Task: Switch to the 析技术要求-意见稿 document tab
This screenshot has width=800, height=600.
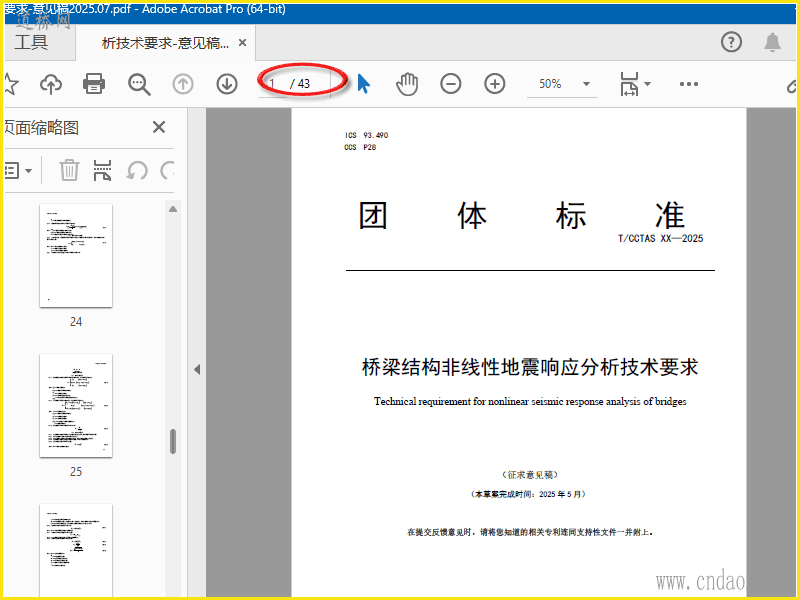Action: [x=165, y=43]
